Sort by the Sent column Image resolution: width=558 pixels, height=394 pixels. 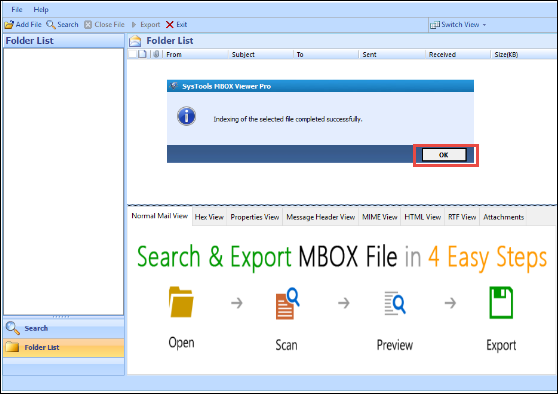(x=392, y=54)
